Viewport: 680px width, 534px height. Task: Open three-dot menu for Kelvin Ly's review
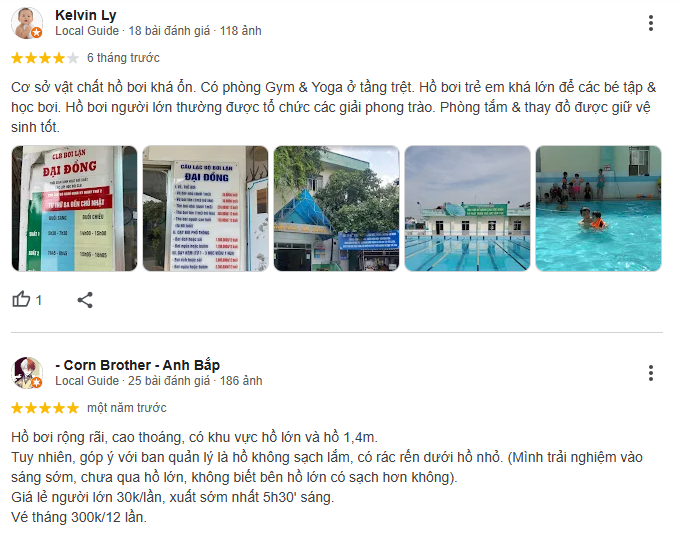point(651,23)
